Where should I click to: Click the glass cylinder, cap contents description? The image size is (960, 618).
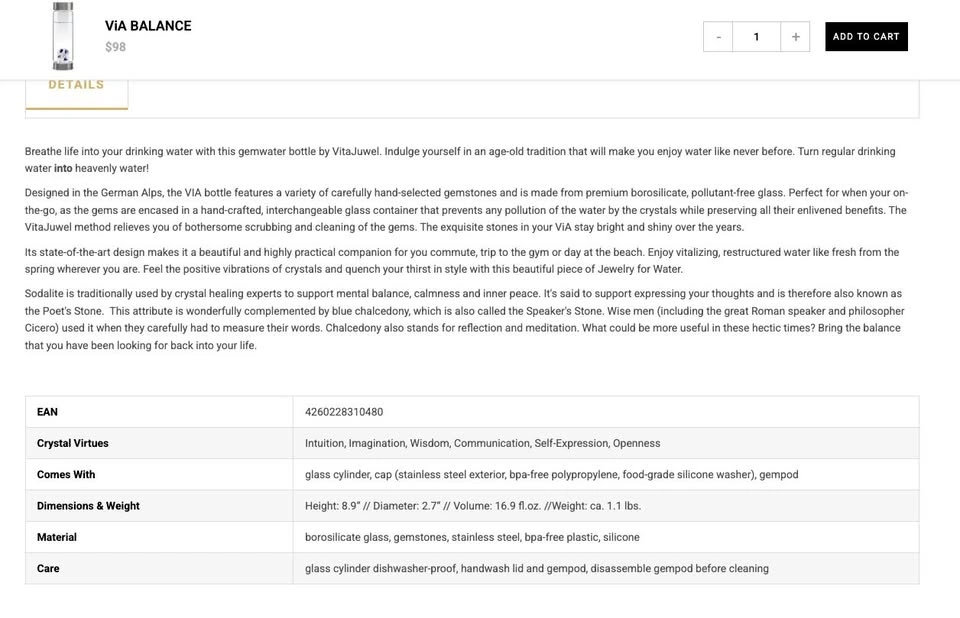click(x=551, y=475)
